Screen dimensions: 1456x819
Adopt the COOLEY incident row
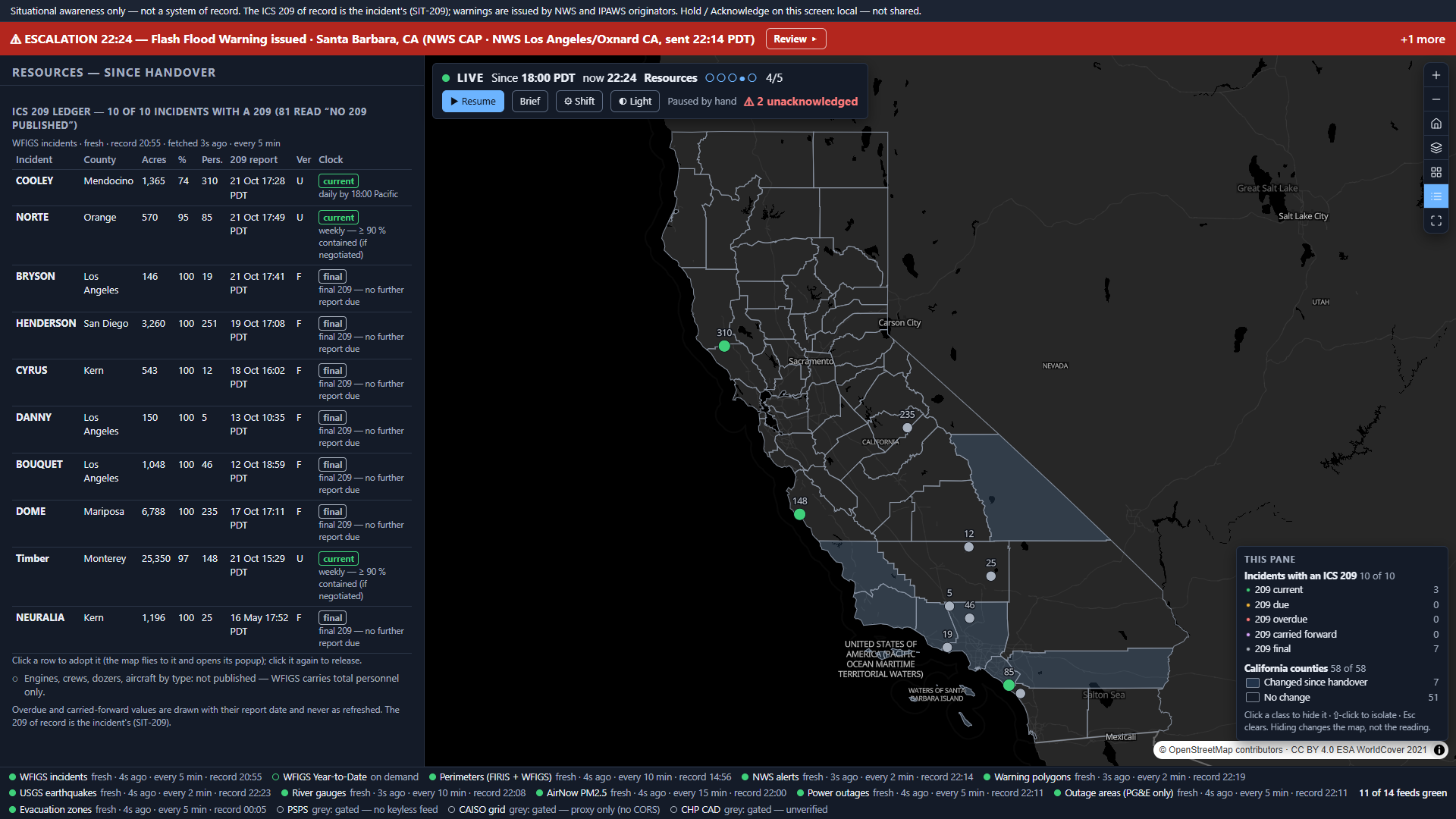coord(212,187)
